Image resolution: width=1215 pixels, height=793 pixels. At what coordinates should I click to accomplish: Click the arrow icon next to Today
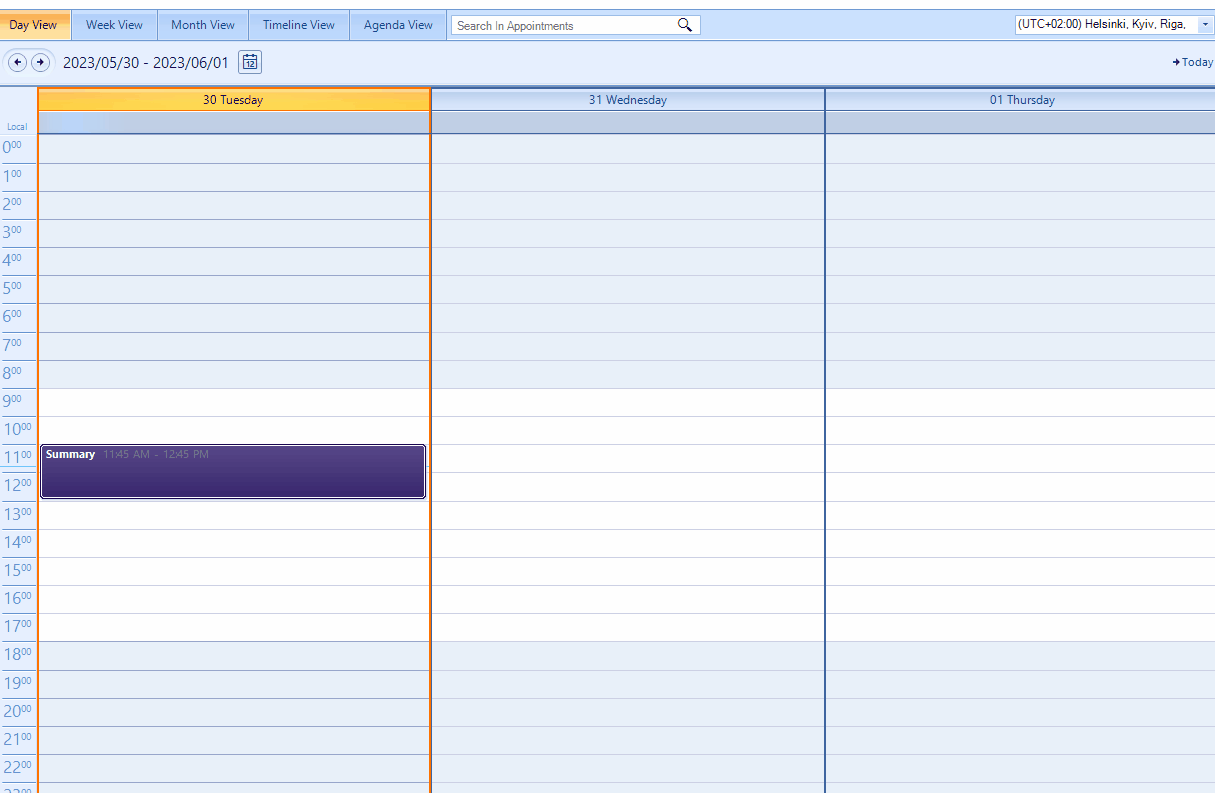tap(1176, 62)
